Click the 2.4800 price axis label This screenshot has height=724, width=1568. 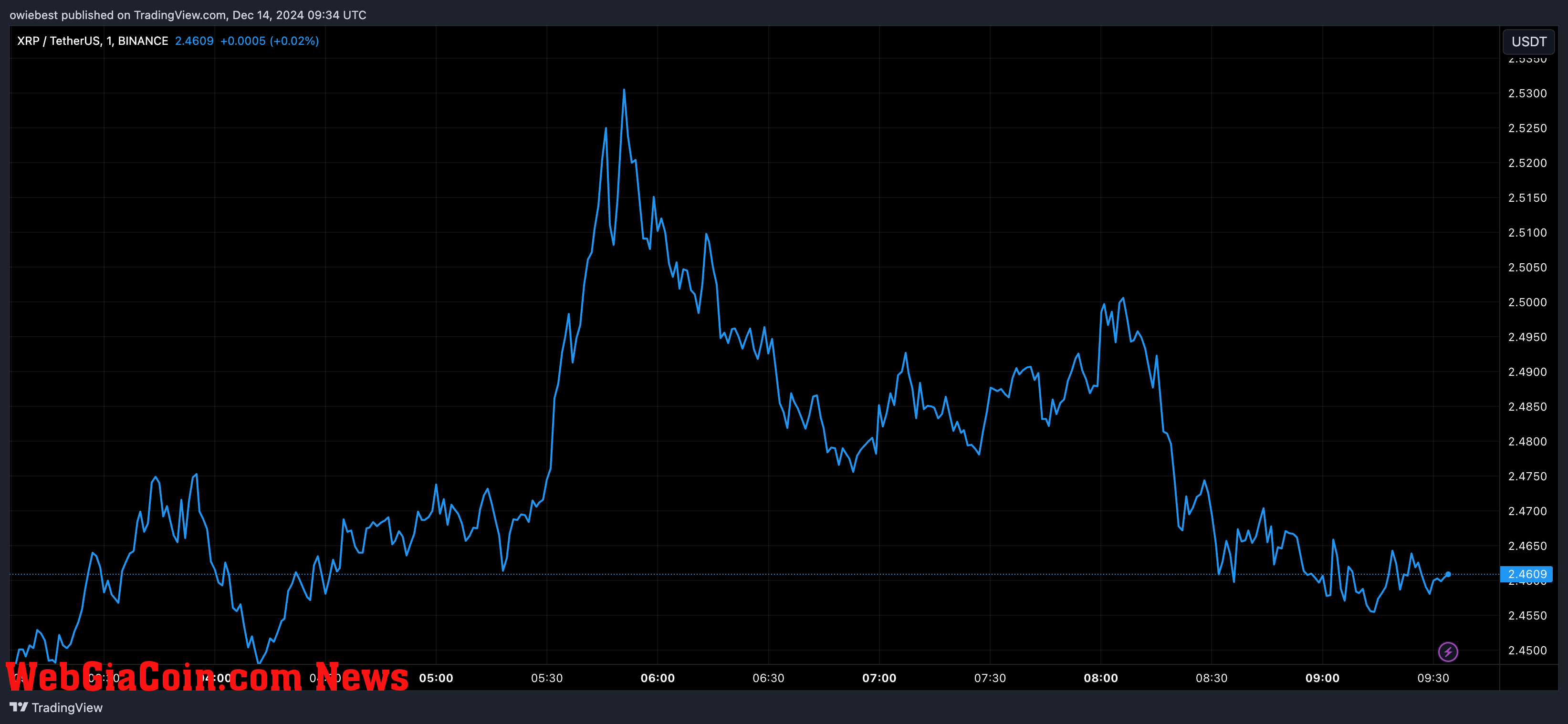(x=1527, y=441)
